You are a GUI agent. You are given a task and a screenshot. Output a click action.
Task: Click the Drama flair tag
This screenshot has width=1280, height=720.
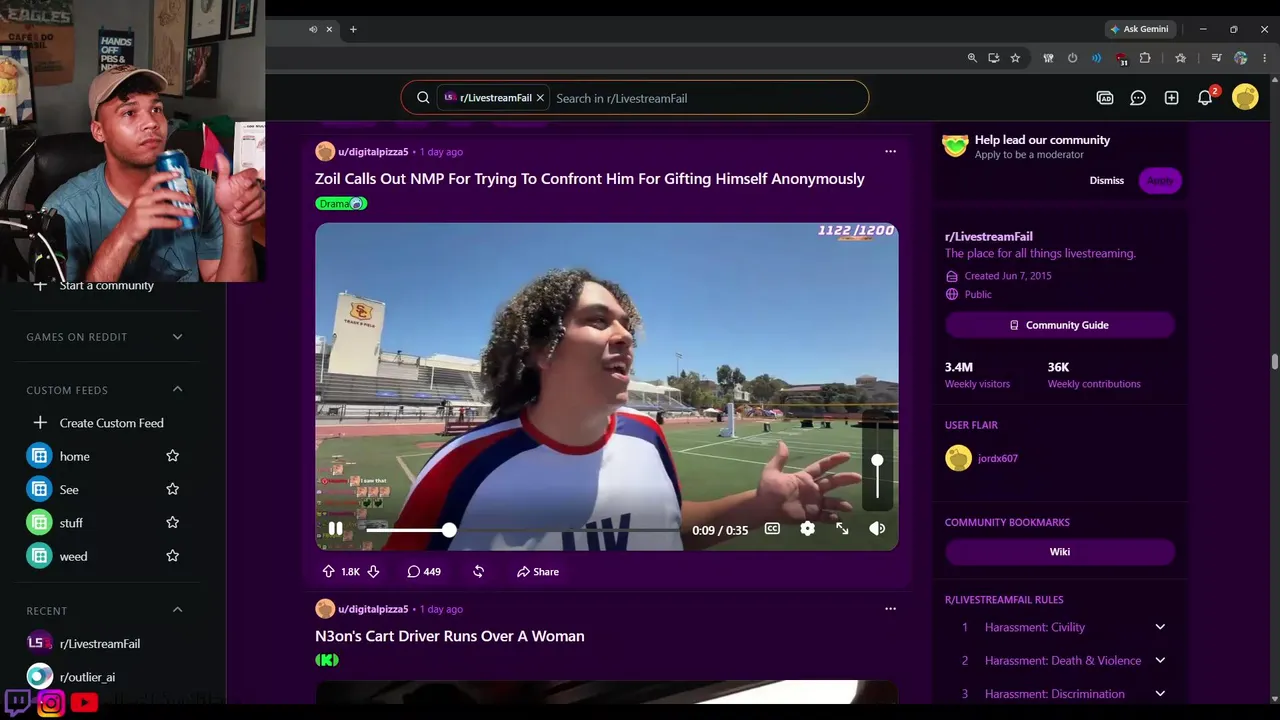coord(341,204)
